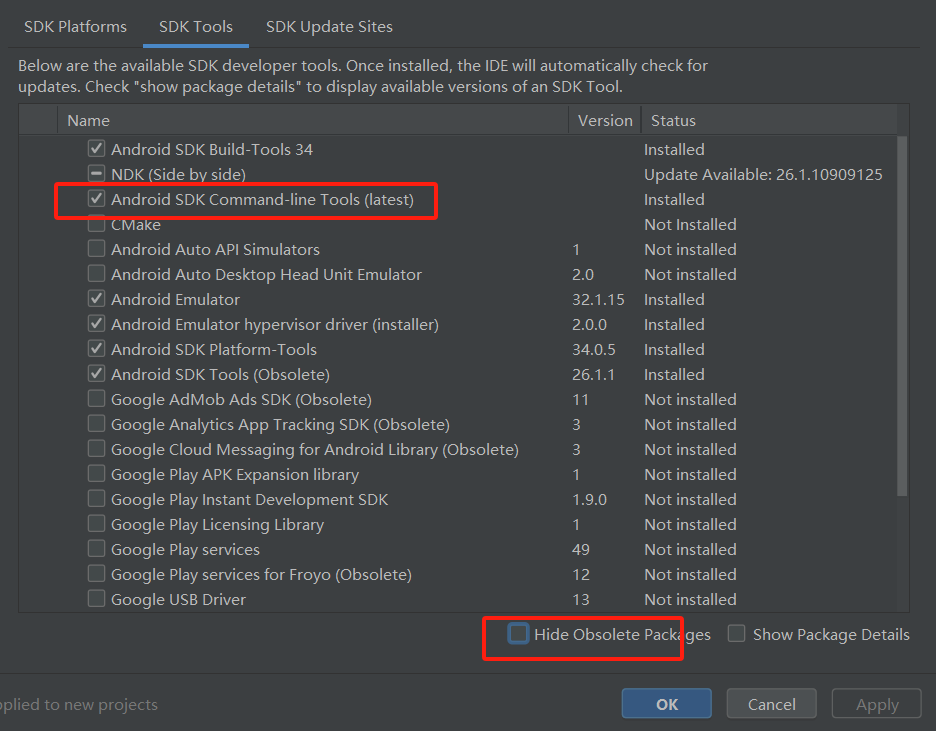936x731 pixels.
Task: Enable Show Package Details checkbox
Action: click(x=736, y=634)
